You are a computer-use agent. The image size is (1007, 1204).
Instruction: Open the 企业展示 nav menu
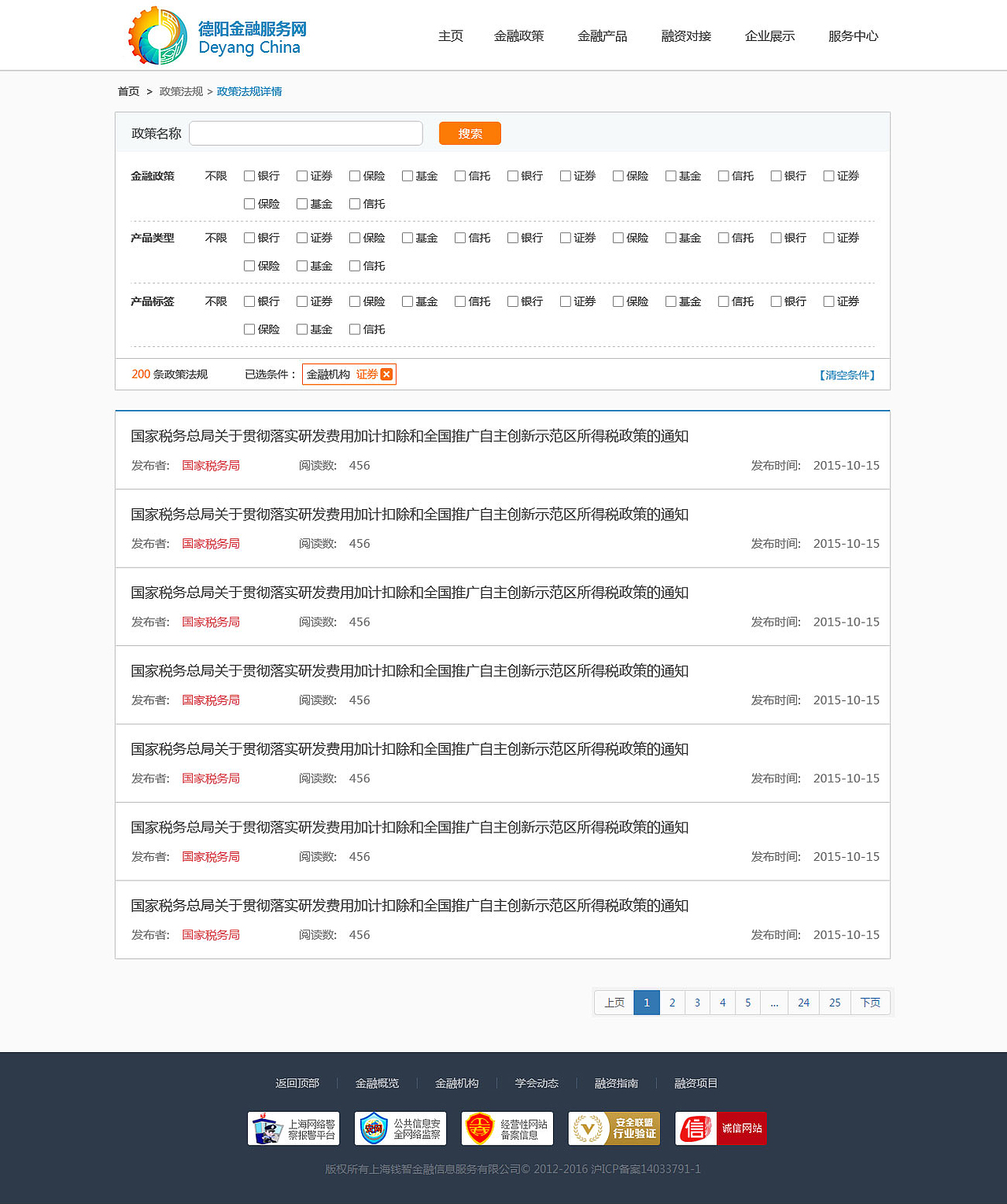coord(770,36)
